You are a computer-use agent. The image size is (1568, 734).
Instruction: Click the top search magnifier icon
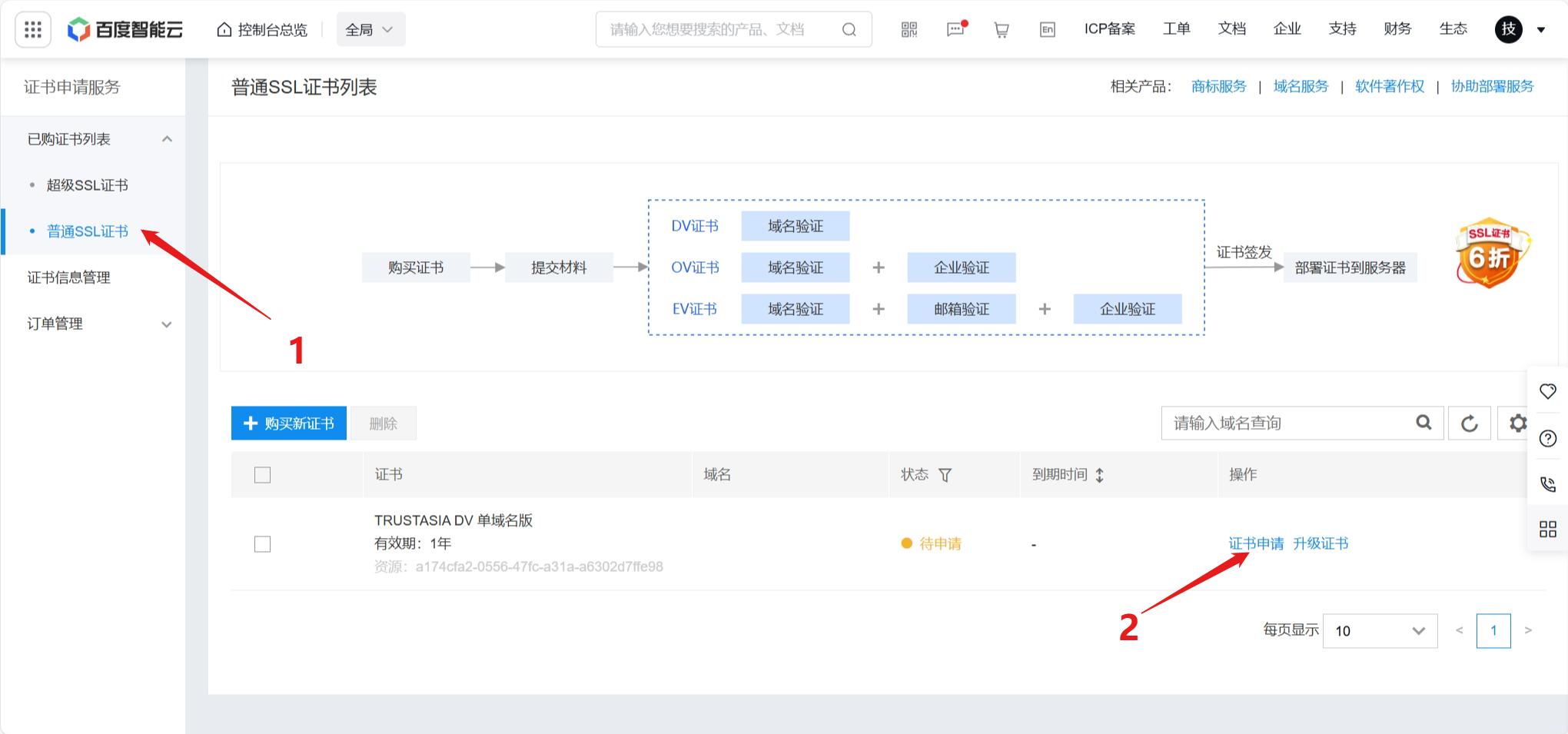(x=849, y=29)
